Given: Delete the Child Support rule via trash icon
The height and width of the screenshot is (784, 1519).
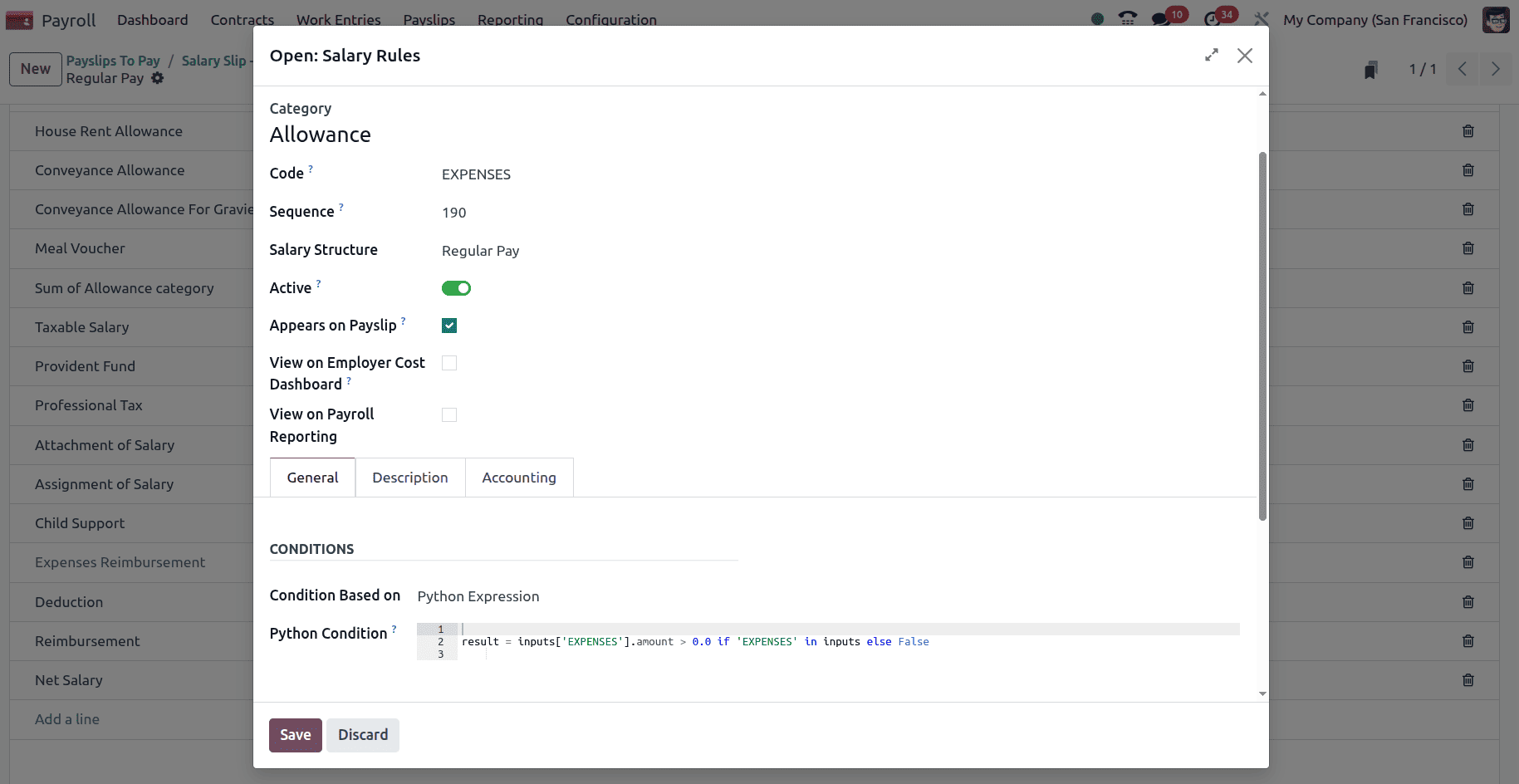Looking at the screenshot, I should (x=1468, y=523).
